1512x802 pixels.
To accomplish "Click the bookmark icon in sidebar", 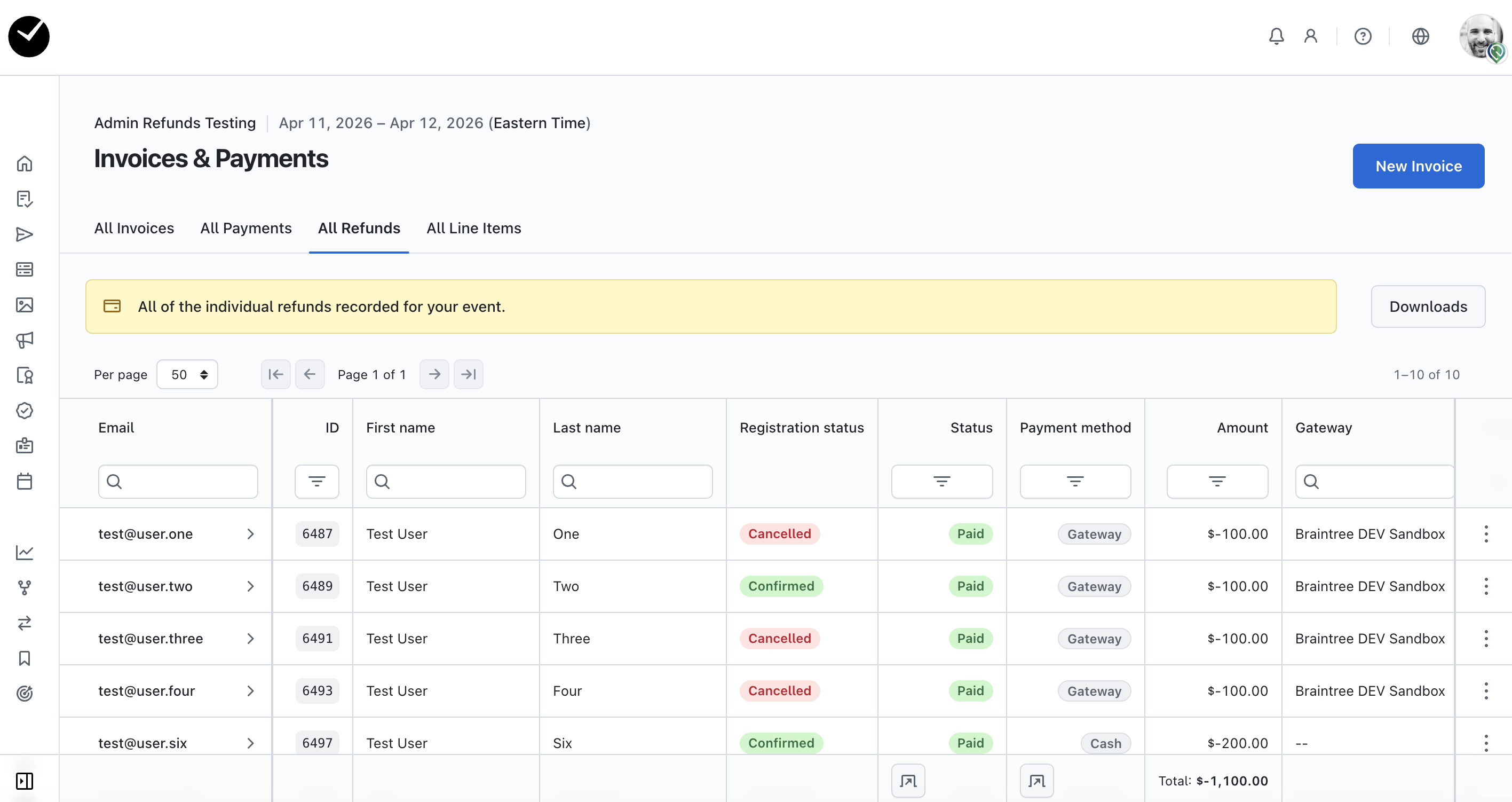I will [25, 658].
